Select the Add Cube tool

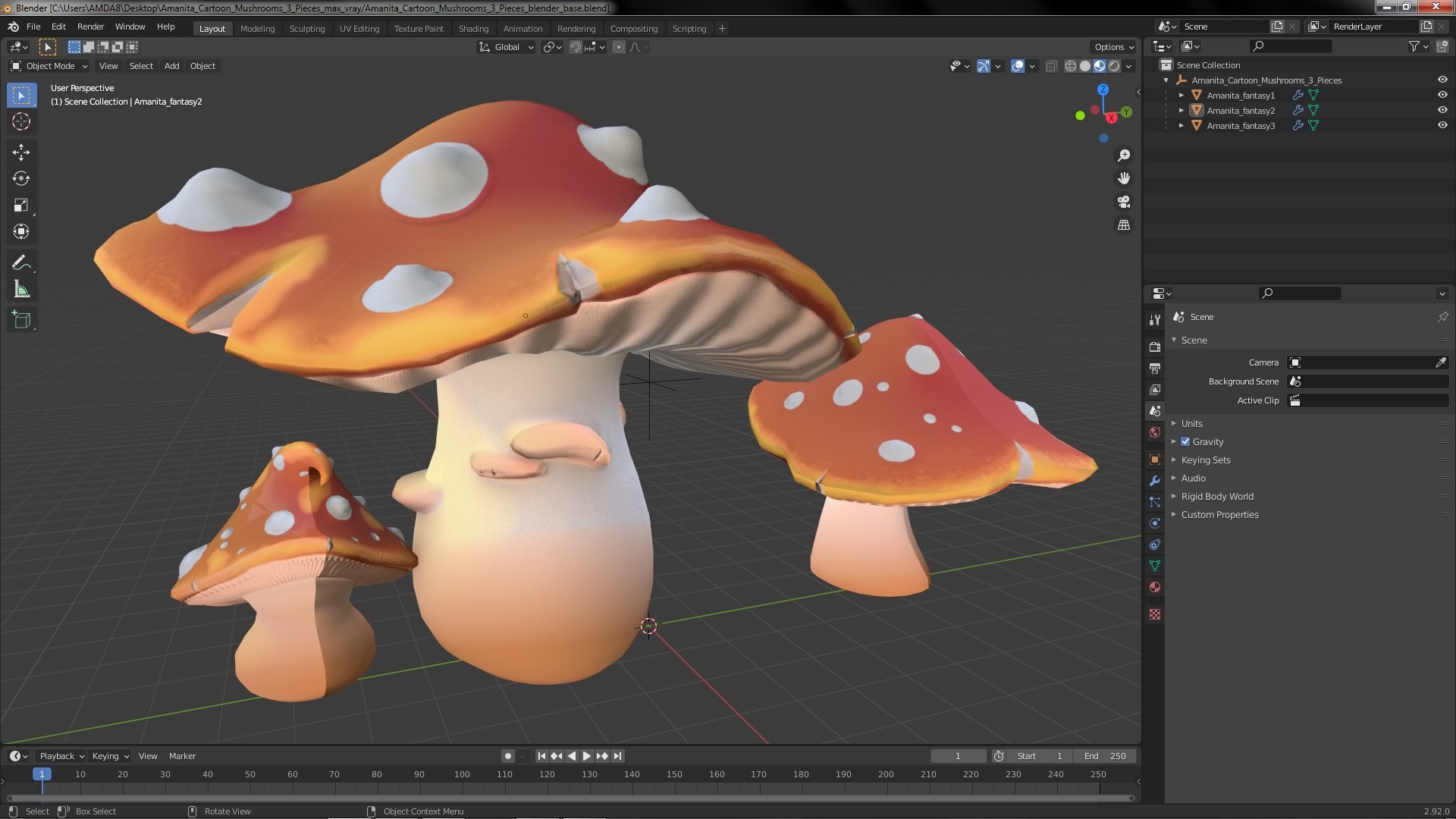(21, 320)
